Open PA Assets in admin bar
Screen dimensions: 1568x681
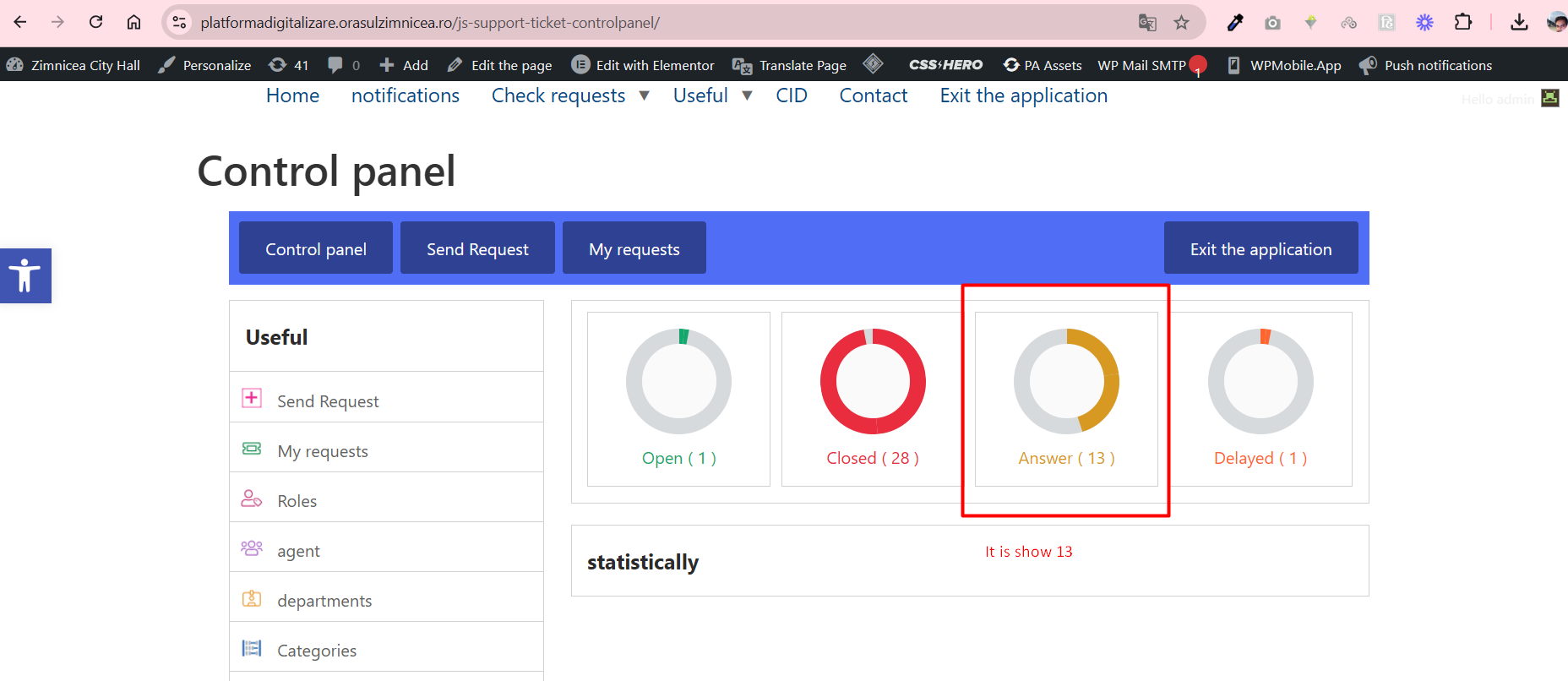click(1042, 65)
